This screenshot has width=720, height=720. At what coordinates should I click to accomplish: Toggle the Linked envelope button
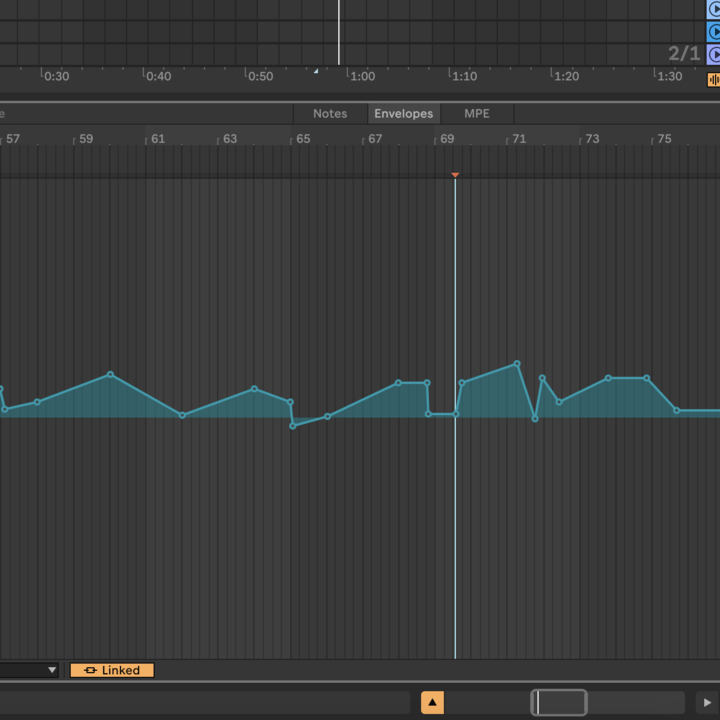tap(112, 670)
